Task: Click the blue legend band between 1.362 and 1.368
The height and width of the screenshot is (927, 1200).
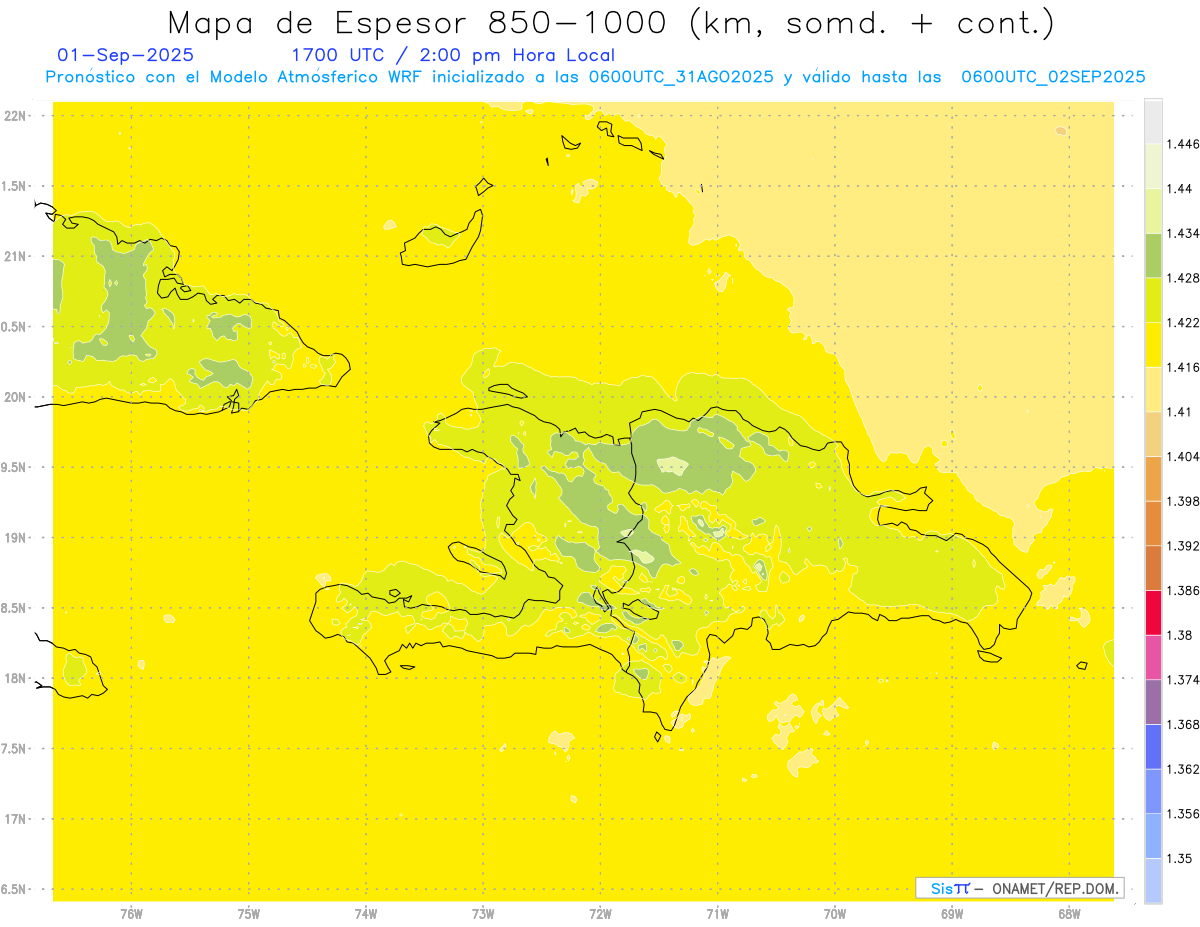Action: click(1153, 747)
